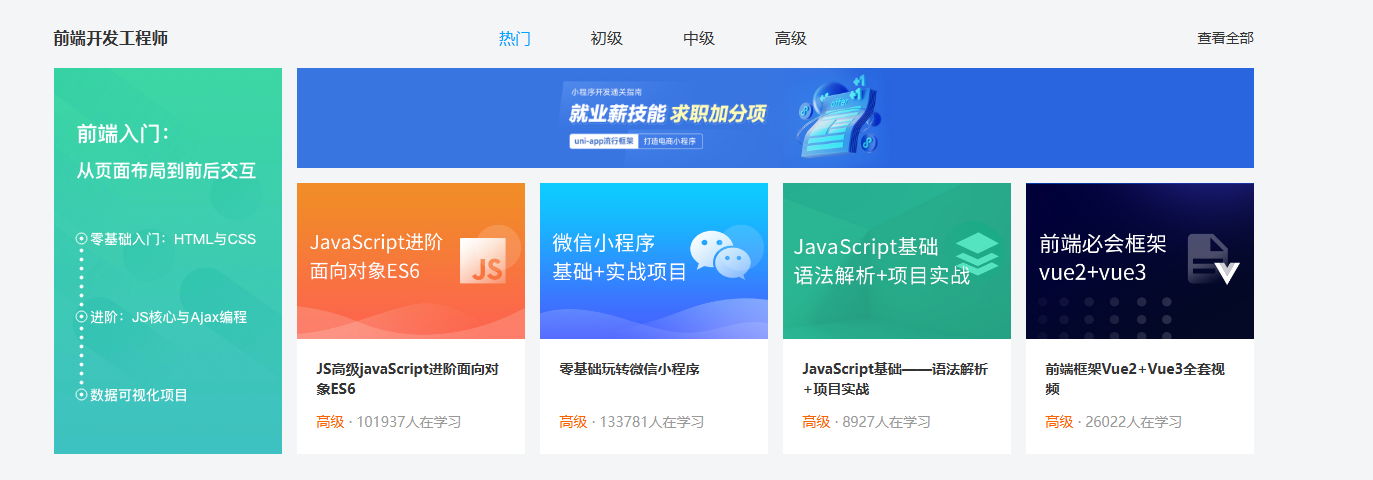Click bullet icon beside 数据可视化项目
This screenshot has height=480, width=1373.
(x=81, y=395)
